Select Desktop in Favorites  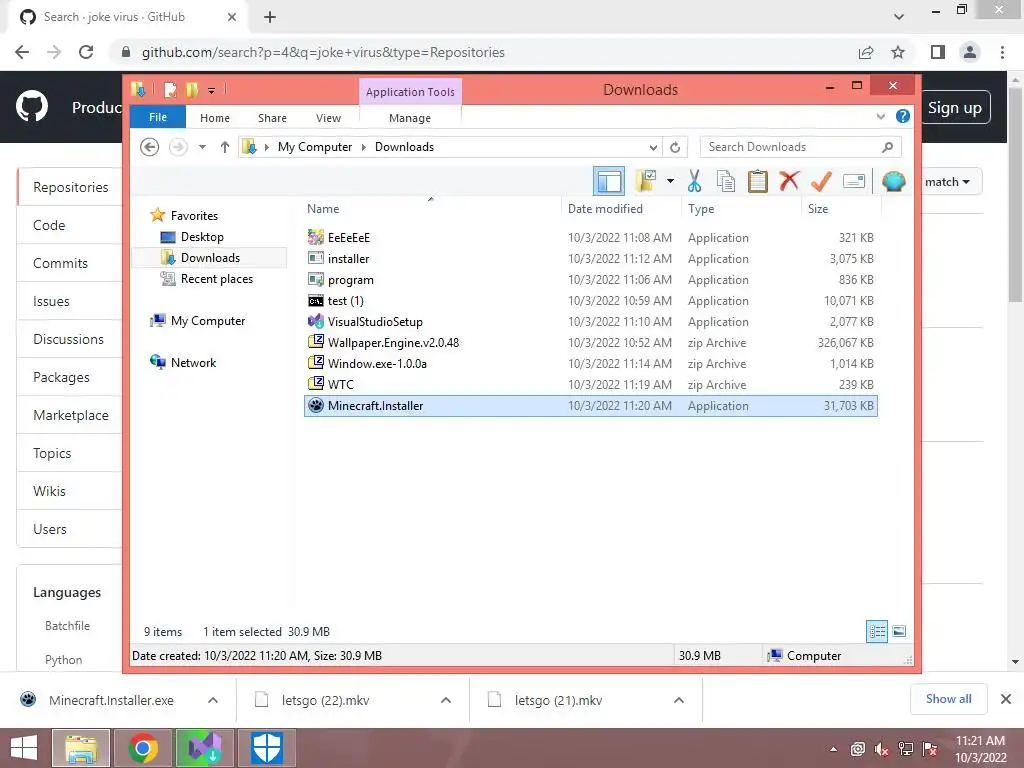[x=202, y=237]
